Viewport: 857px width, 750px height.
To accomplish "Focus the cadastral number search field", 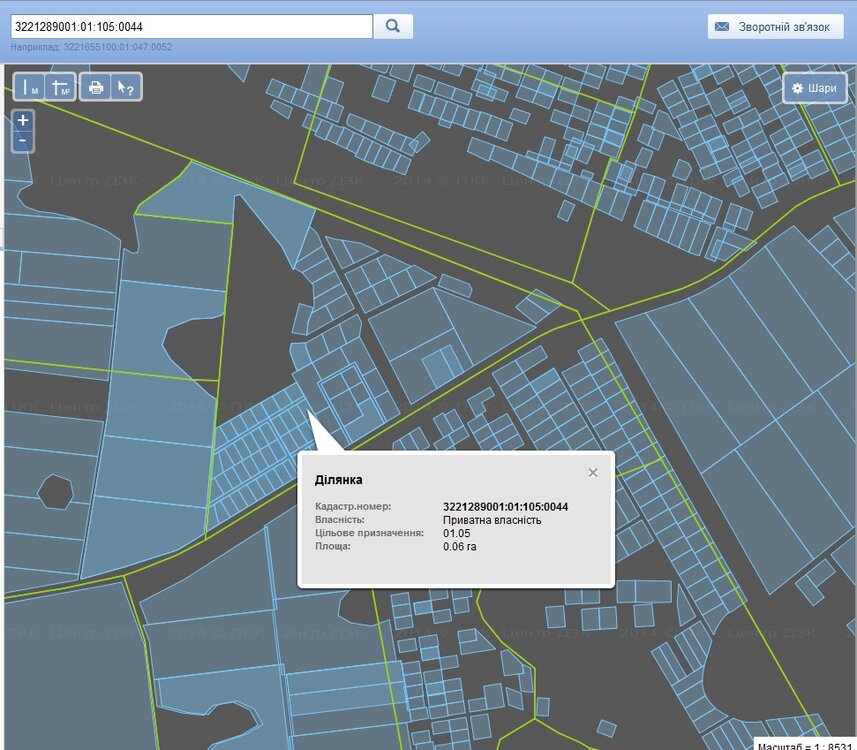I will pyautogui.click(x=190, y=26).
